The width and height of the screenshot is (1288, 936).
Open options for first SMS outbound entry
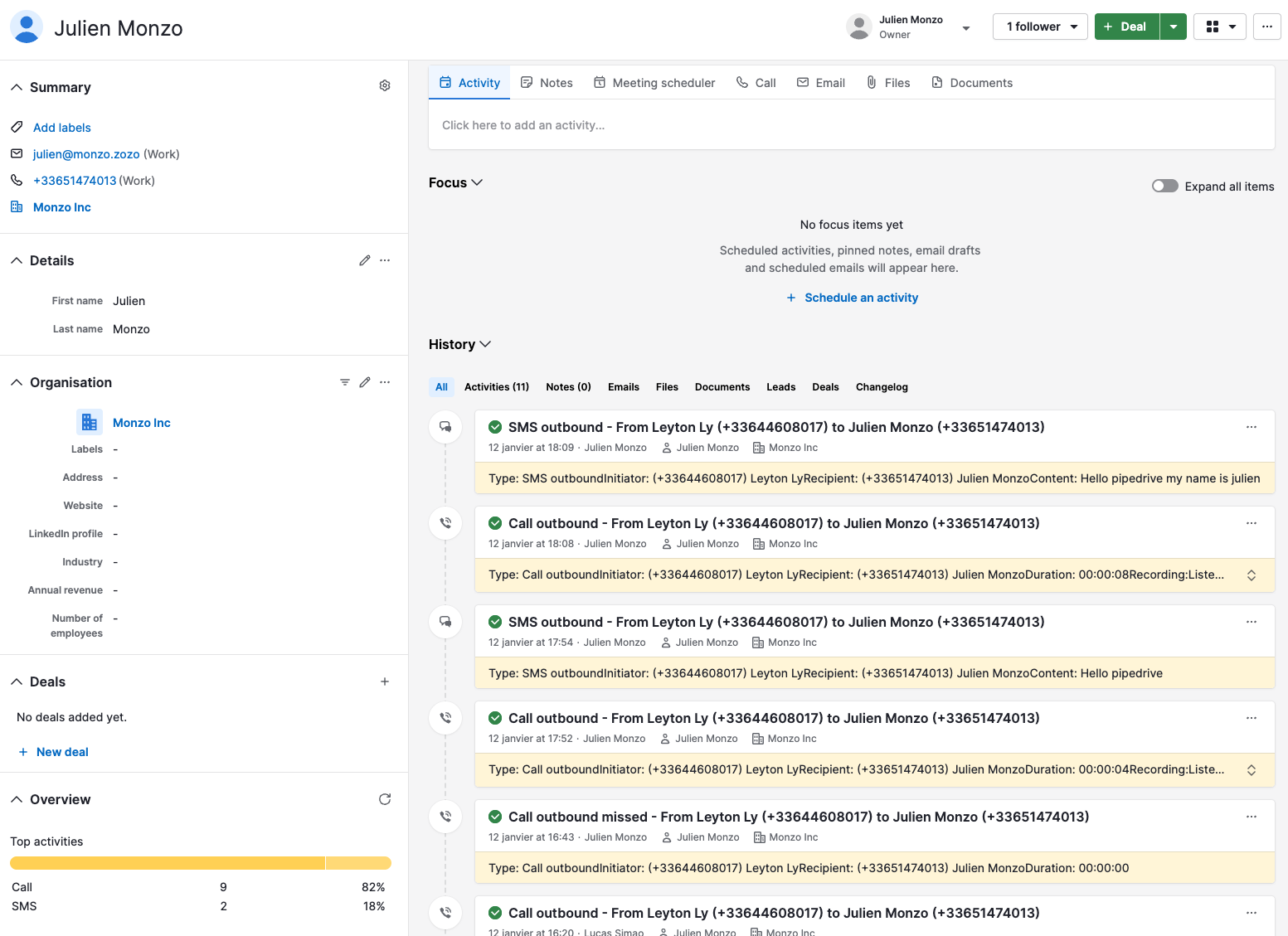click(x=1251, y=427)
